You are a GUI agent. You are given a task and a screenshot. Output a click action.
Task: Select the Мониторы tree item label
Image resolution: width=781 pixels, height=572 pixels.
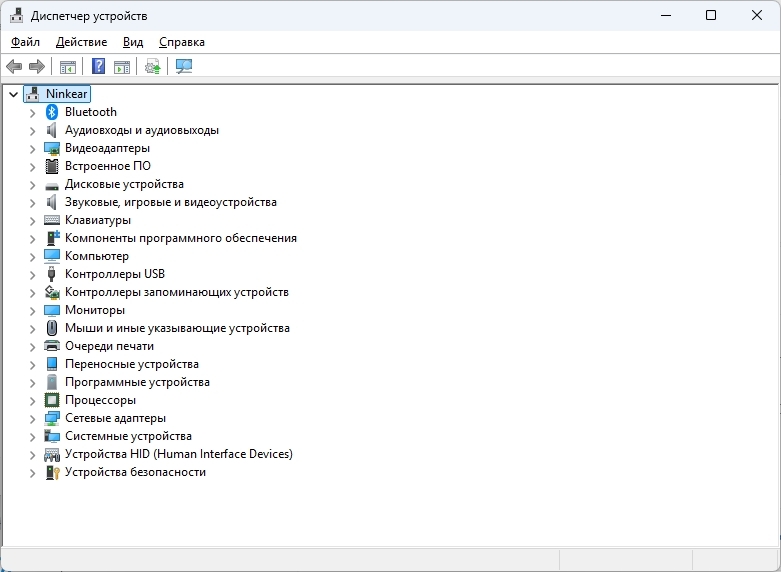click(x=95, y=310)
